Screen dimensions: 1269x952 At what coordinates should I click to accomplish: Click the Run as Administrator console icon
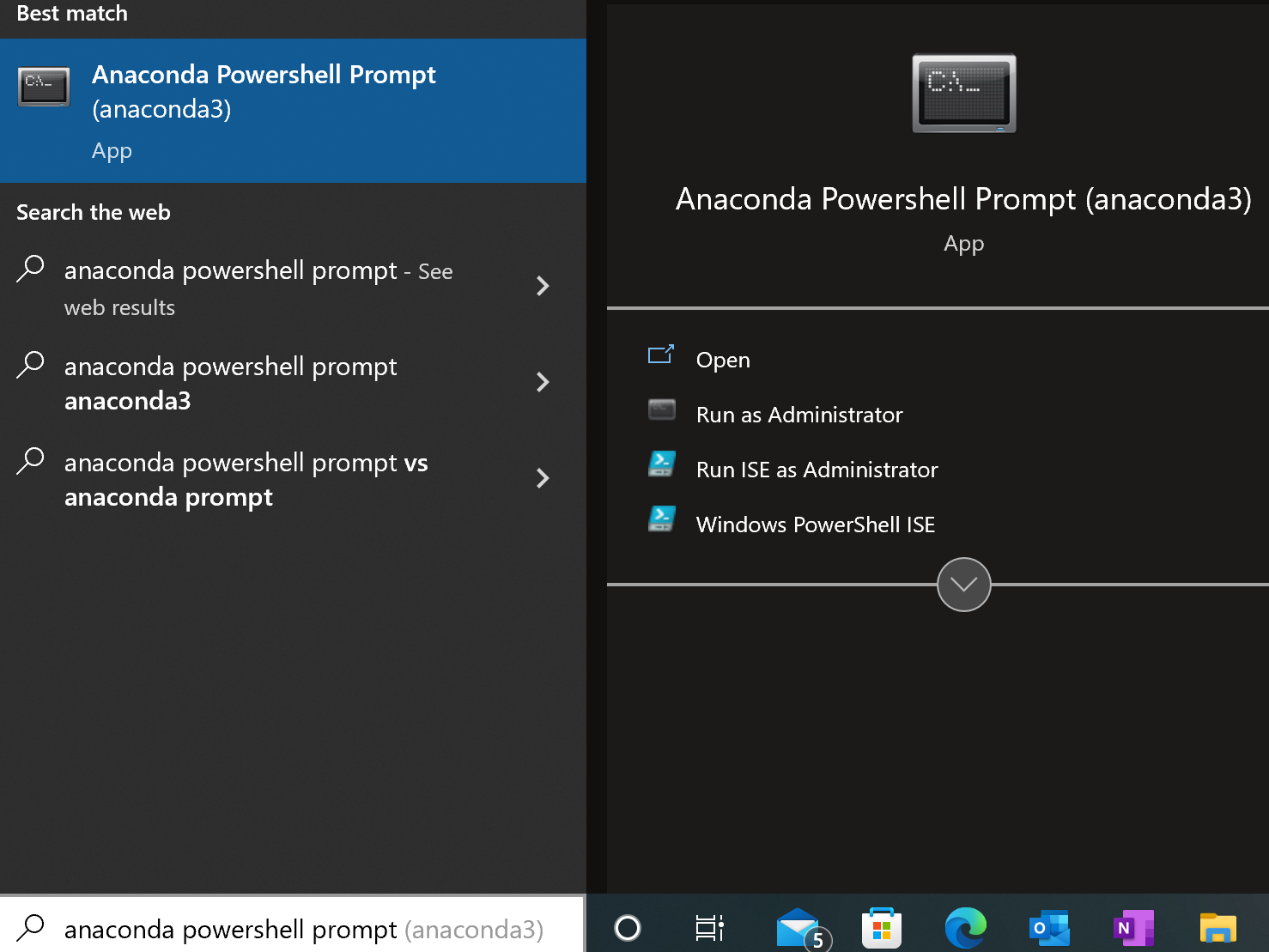pos(662,409)
